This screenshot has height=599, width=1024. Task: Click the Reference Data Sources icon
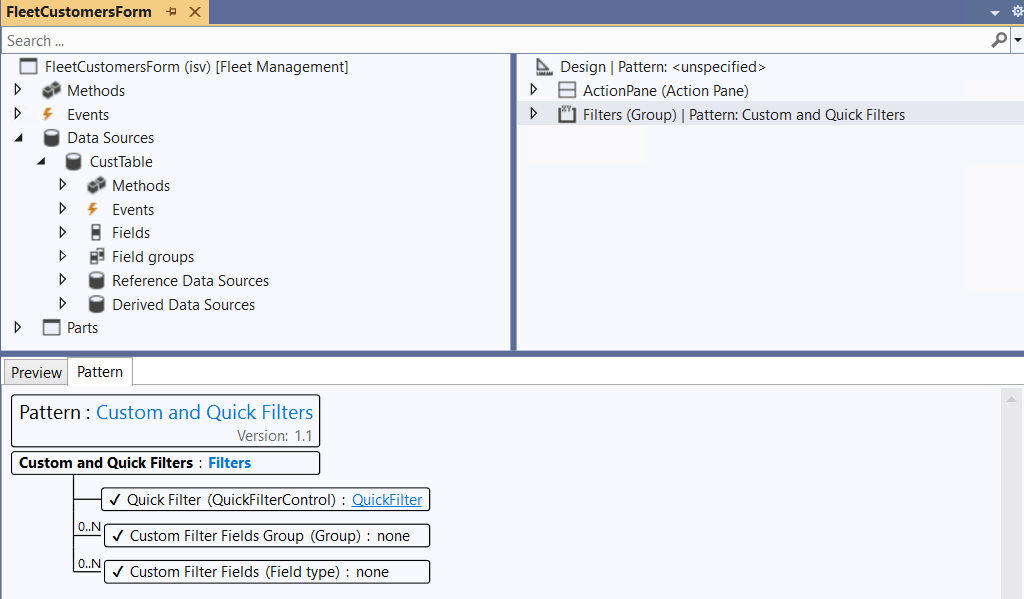(x=96, y=280)
